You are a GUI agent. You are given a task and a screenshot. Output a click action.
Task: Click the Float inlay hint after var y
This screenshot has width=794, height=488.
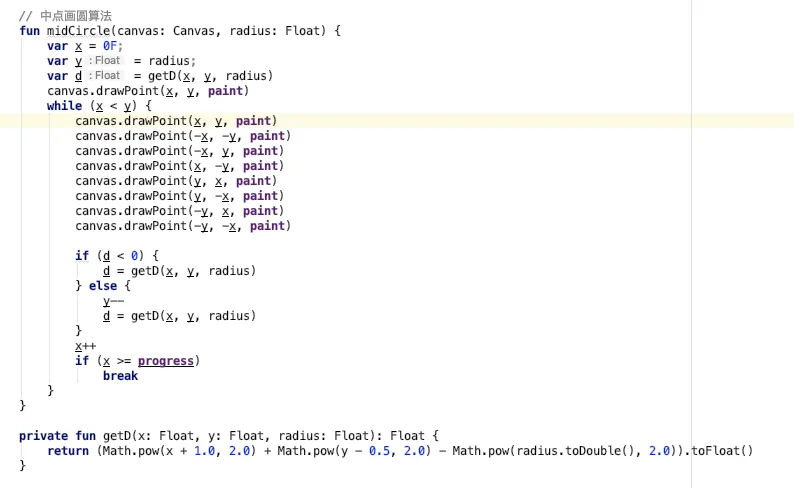pyautogui.click(x=107, y=61)
